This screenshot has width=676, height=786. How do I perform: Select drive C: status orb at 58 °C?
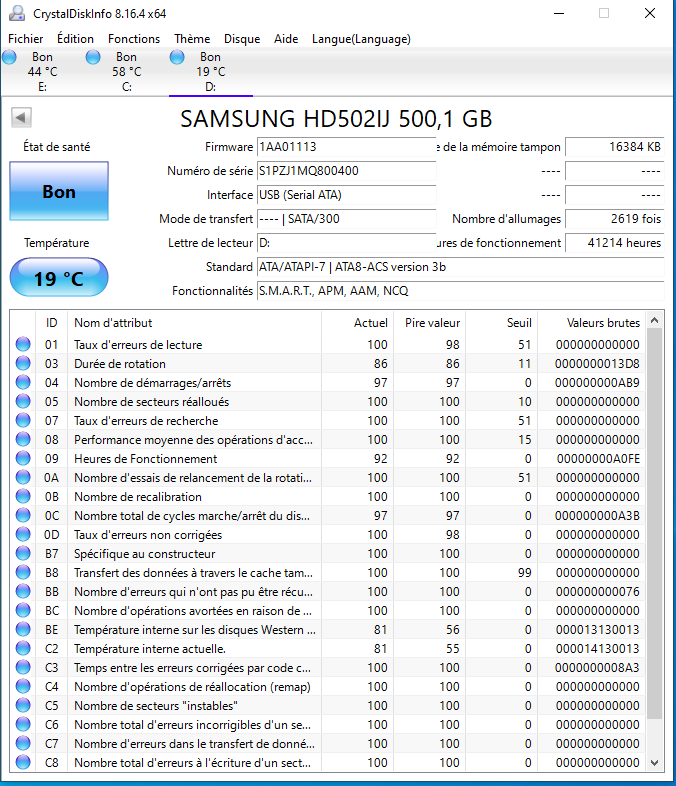pos(94,58)
